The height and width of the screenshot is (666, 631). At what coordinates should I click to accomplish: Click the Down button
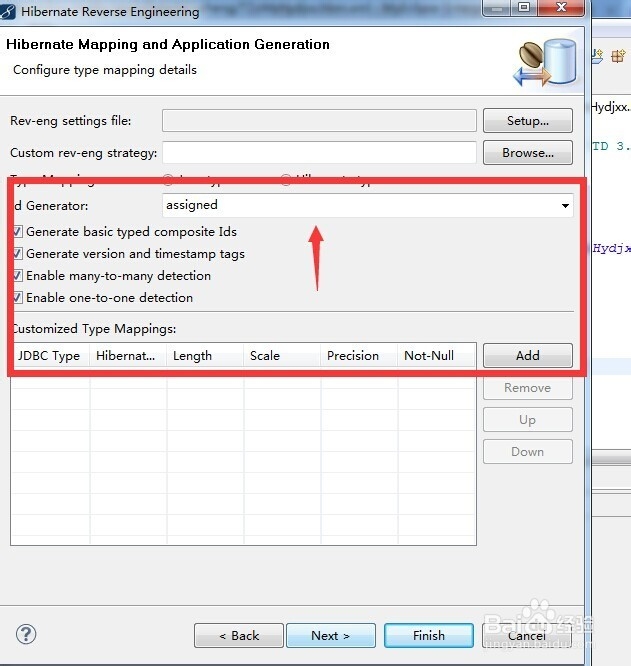(528, 452)
